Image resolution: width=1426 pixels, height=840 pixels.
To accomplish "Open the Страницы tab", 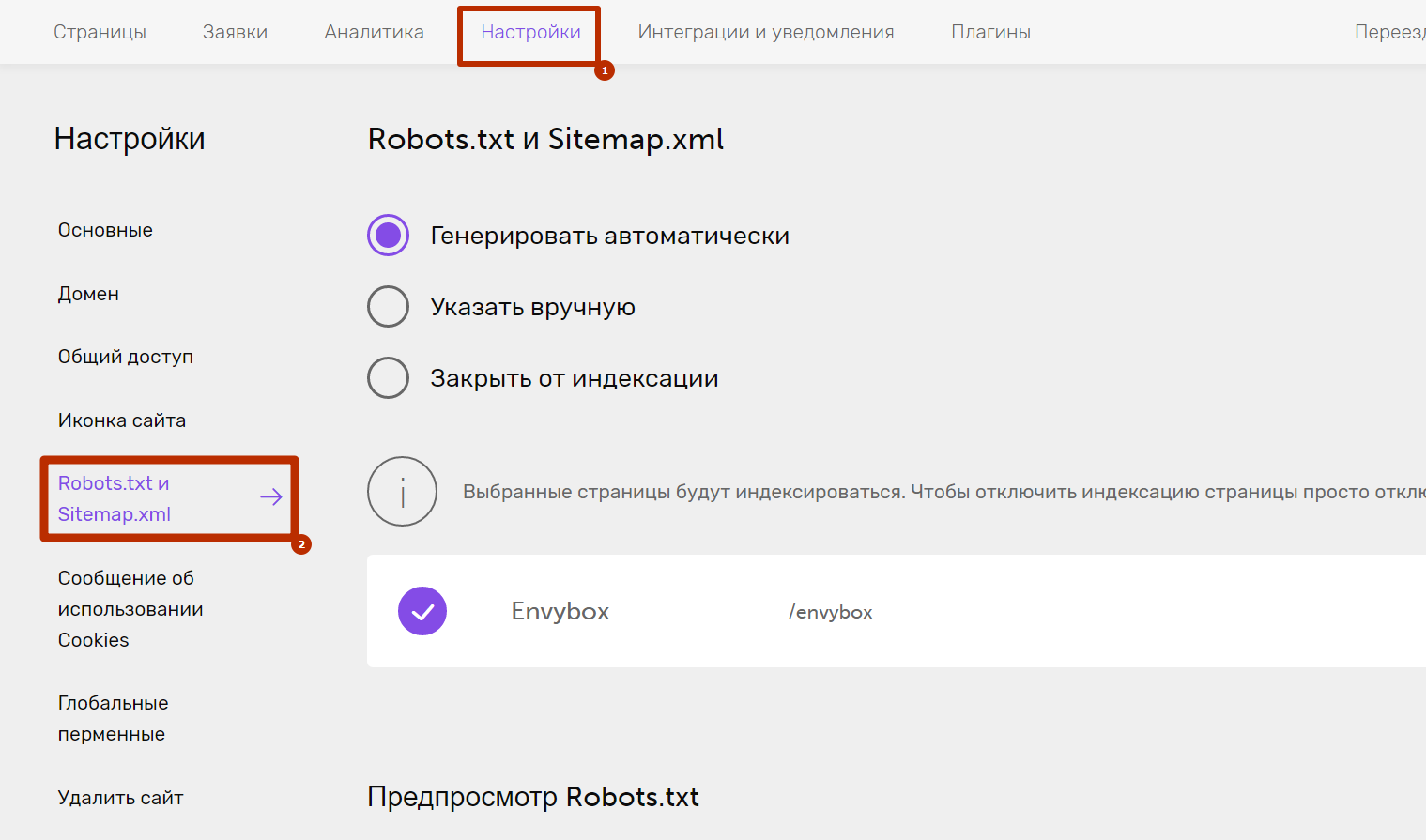I will click(x=100, y=32).
